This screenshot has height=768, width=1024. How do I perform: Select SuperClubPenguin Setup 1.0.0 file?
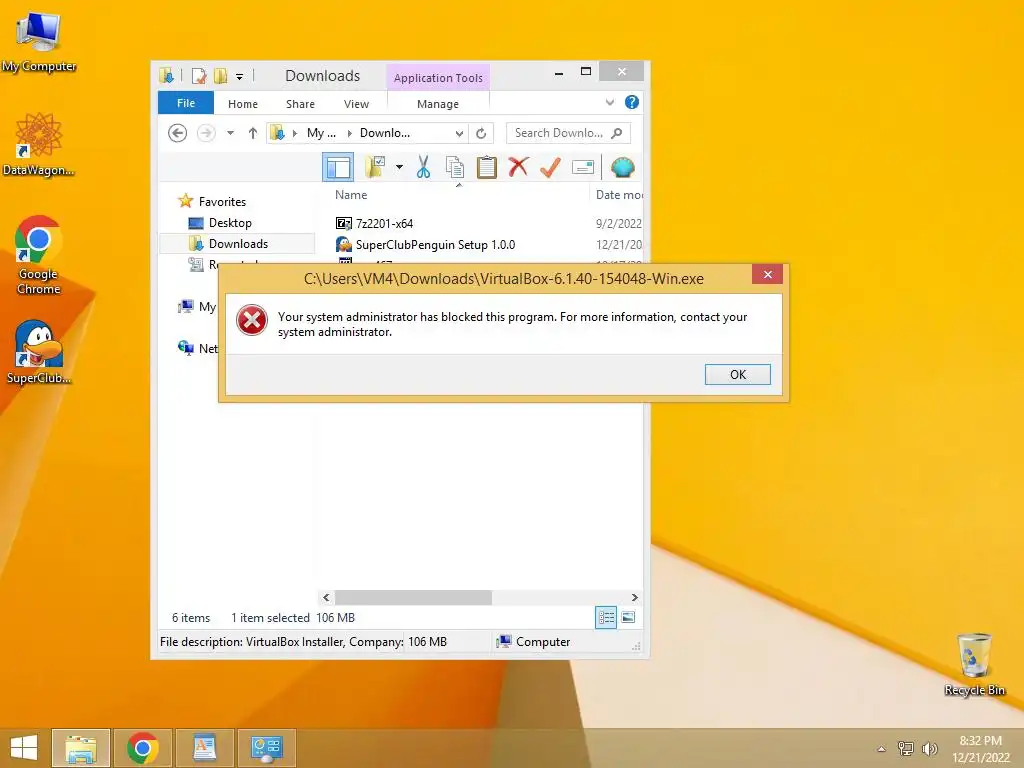(x=436, y=245)
